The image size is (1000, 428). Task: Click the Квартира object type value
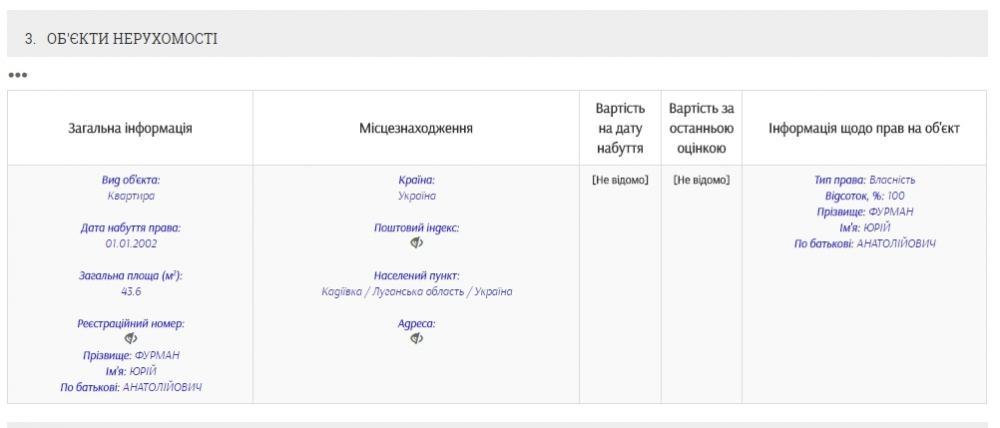click(x=131, y=197)
